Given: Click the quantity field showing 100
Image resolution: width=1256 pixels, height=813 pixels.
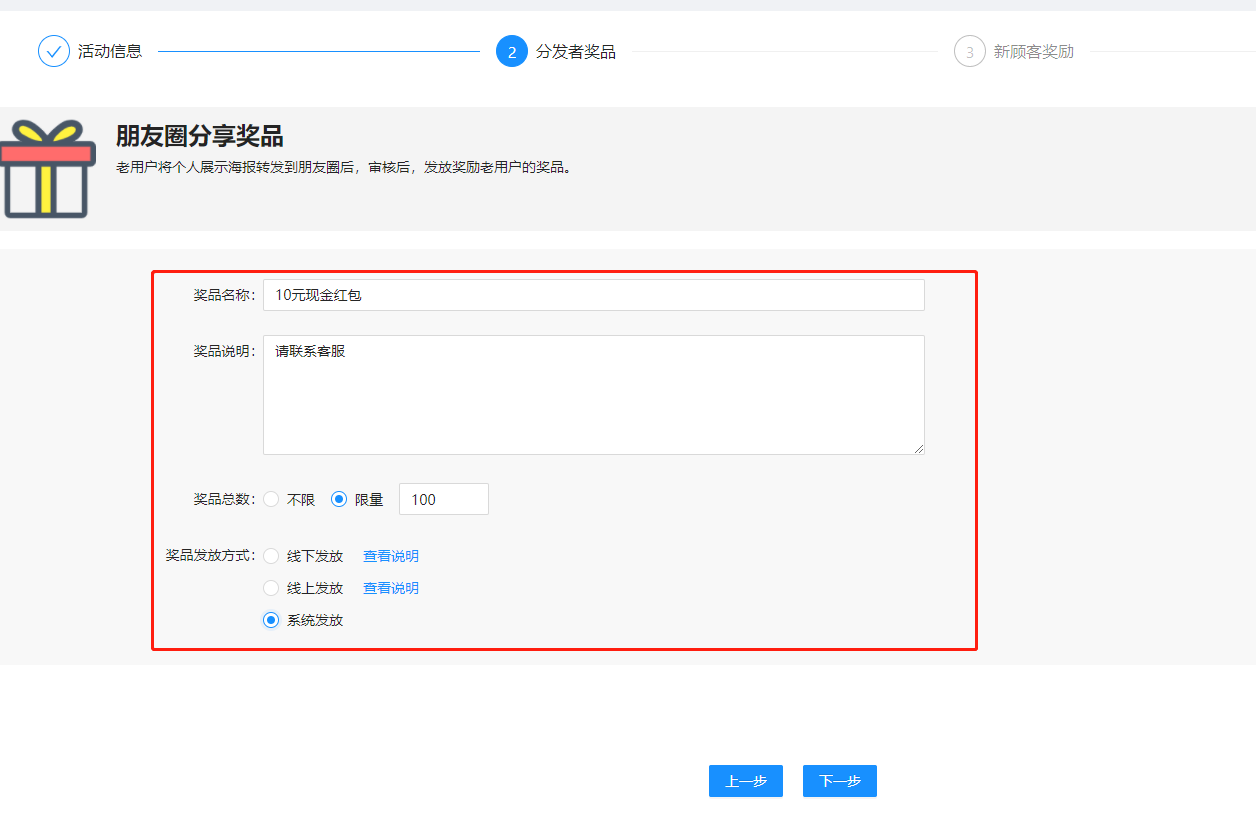Looking at the screenshot, I should pos(443,498).
